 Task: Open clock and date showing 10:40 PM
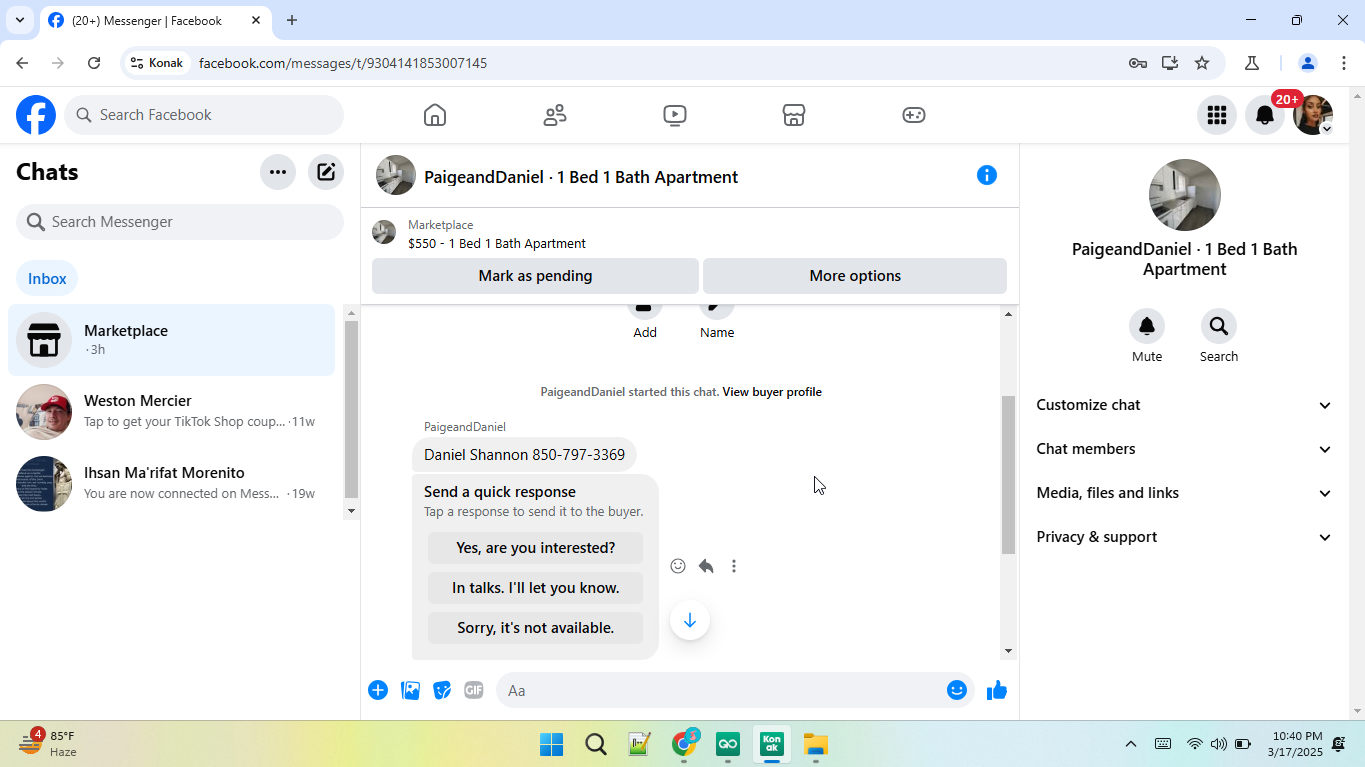point(1295,744)
